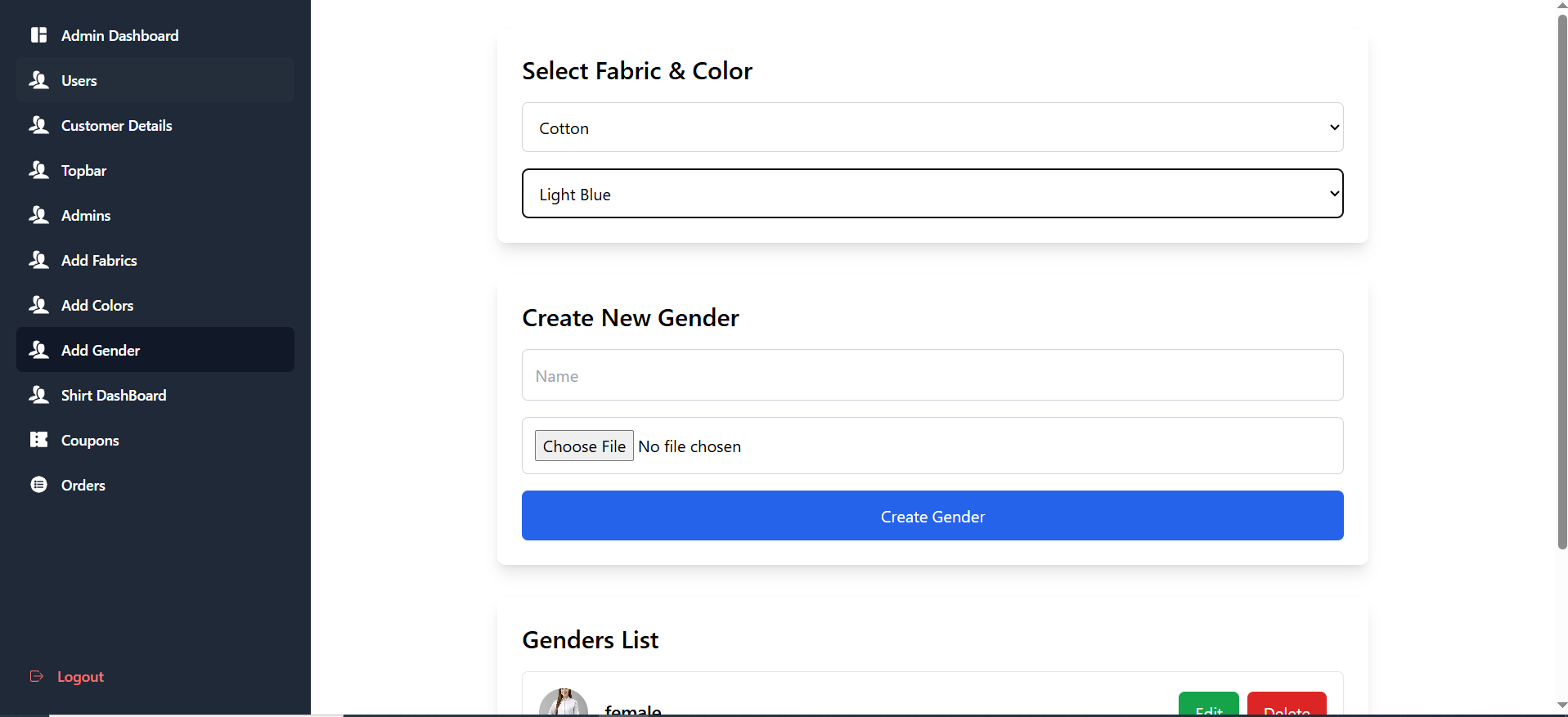Focus the gender Name input field
The width and height of the screenshot is (1568, 717).
[932, 375]
